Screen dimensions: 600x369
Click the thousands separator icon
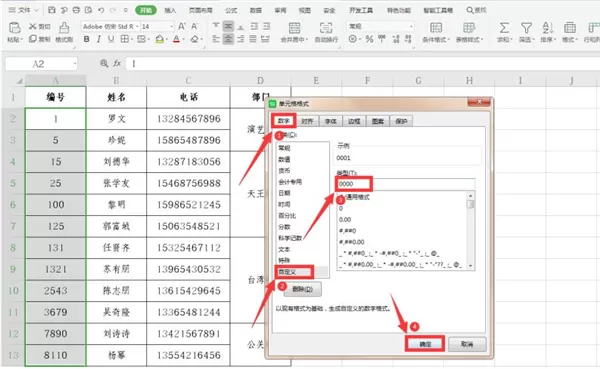[382, 39]
